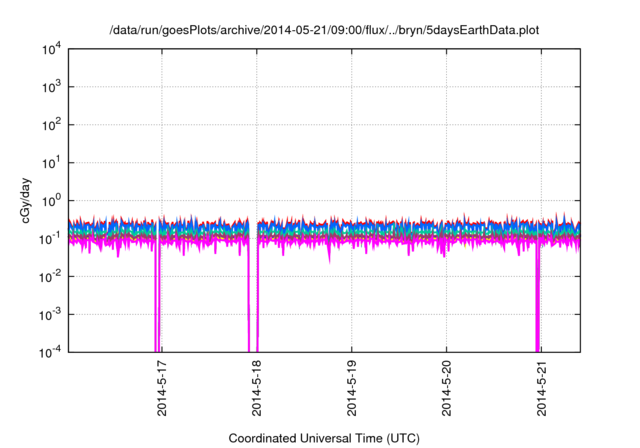Click the plot title file path
640x448 pixels.
click(x=324, y=30)
